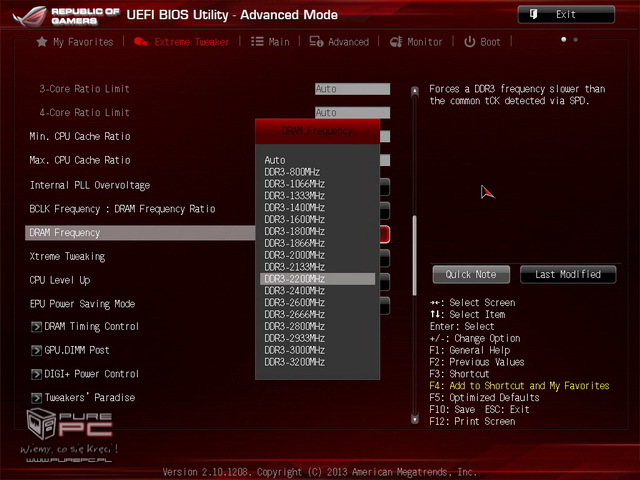
Task: Open the Boot tab
Action: pyautogui.click(x=483, y=42)
